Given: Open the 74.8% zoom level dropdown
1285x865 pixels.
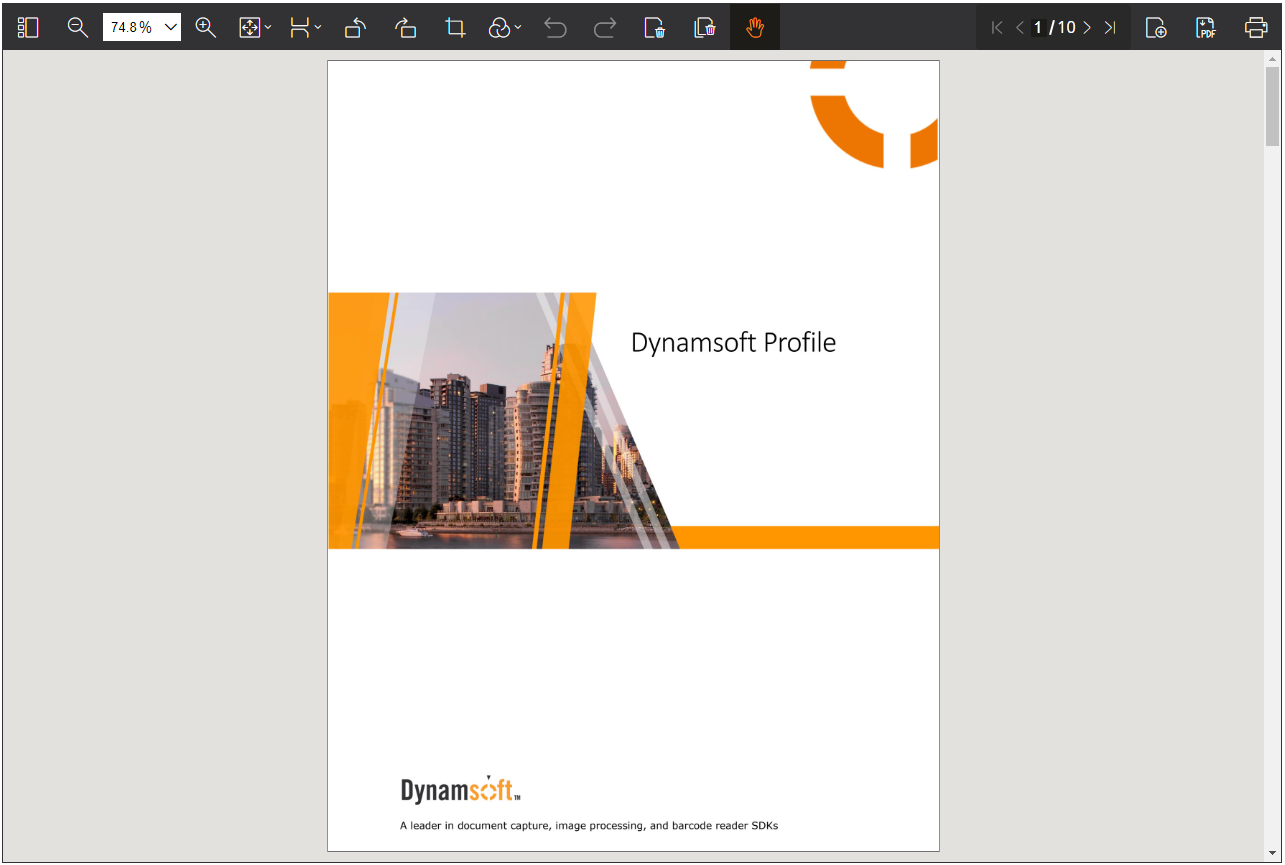Looking at the screenshot, I should click(x=170, y=28).
